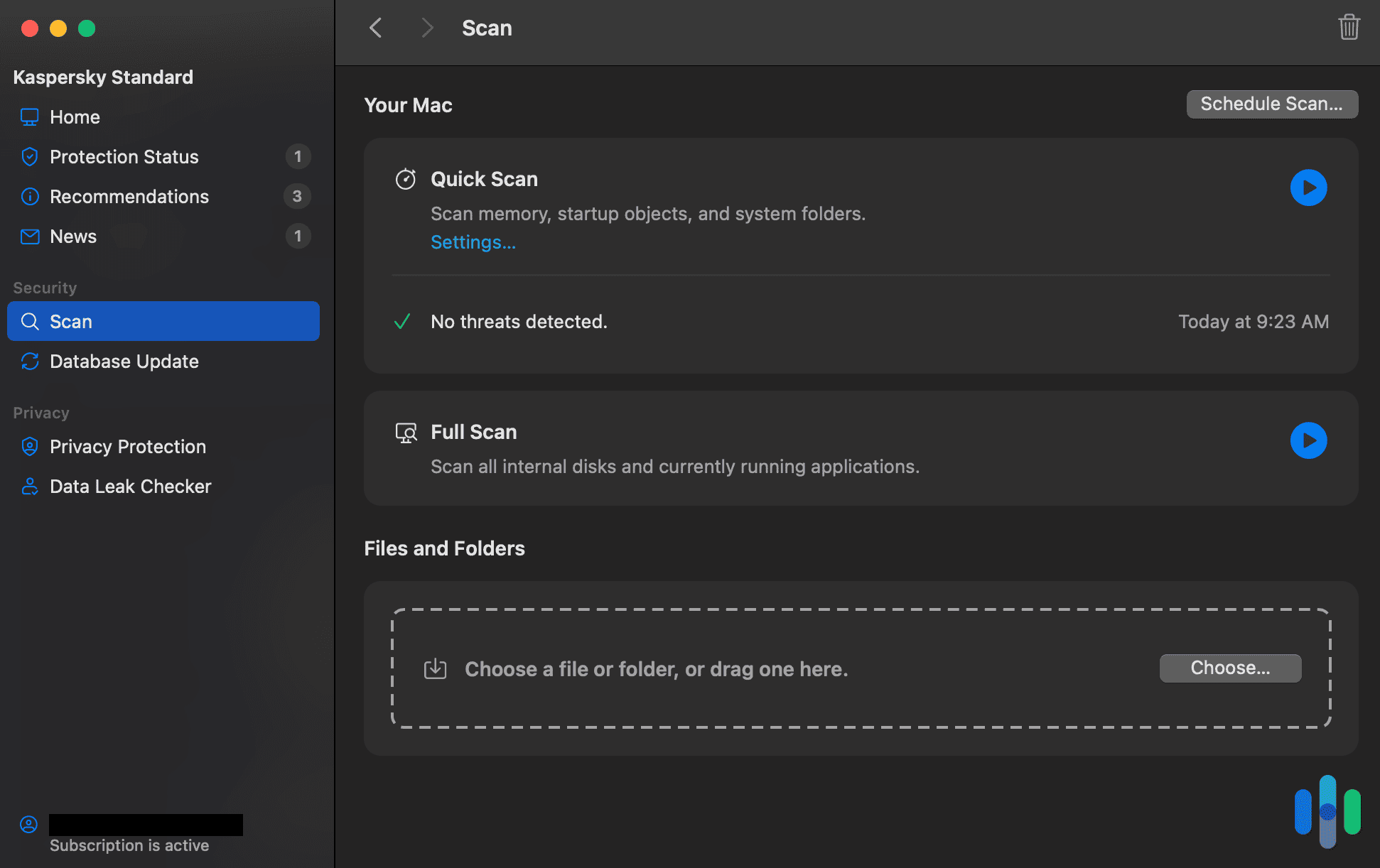
Task: Click the Full Scan monitor icon
Action: tap(406, 433)
